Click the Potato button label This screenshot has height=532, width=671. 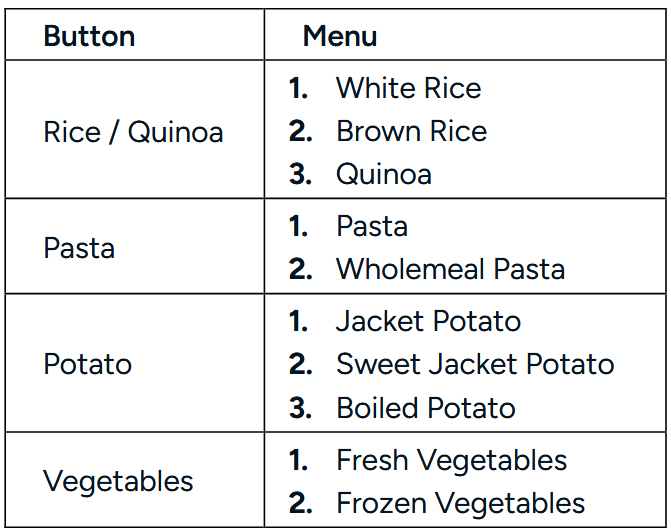coord(87,364)
